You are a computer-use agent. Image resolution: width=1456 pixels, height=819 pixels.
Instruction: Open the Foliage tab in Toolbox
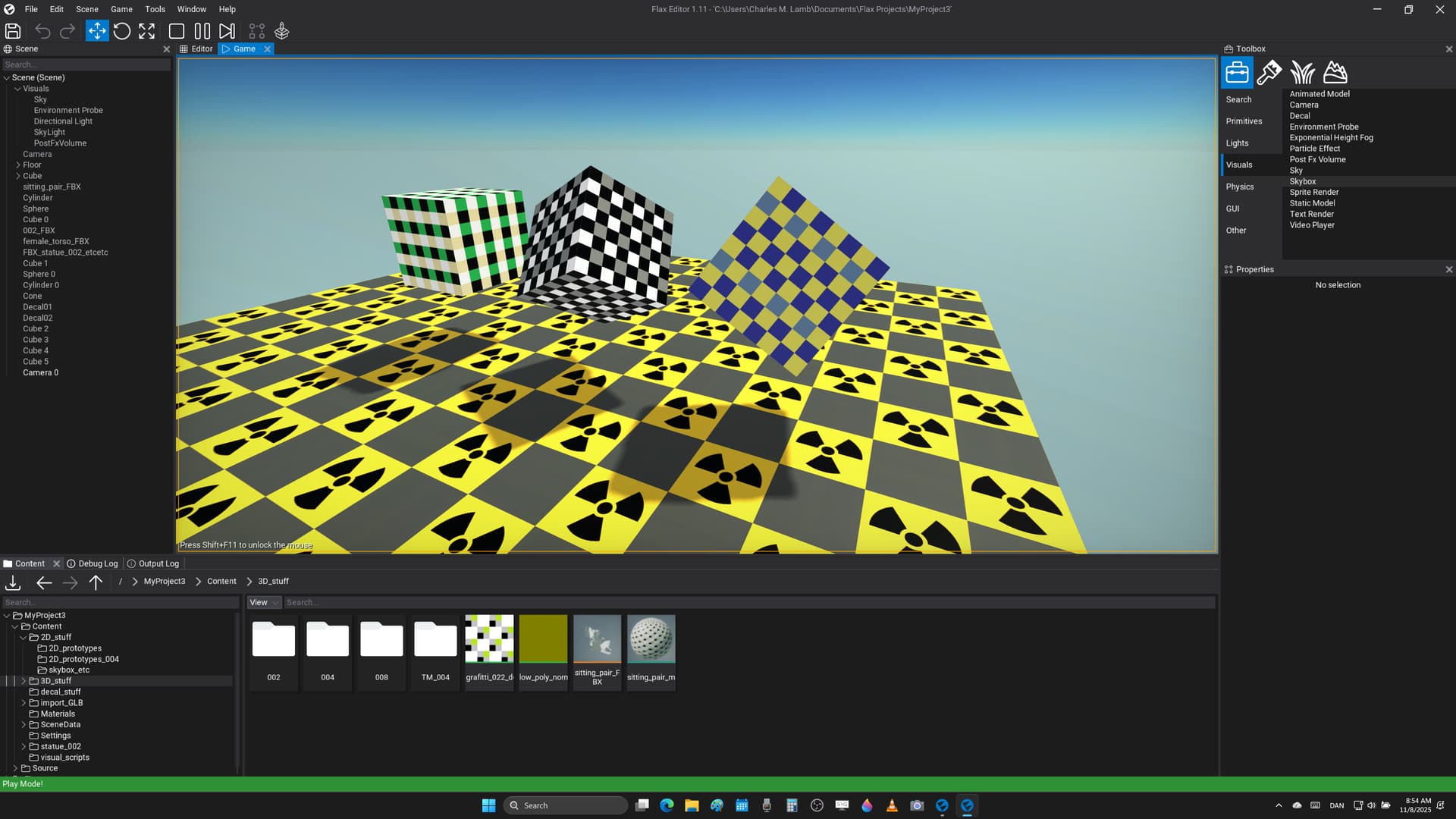click(x=1302, y=73)
